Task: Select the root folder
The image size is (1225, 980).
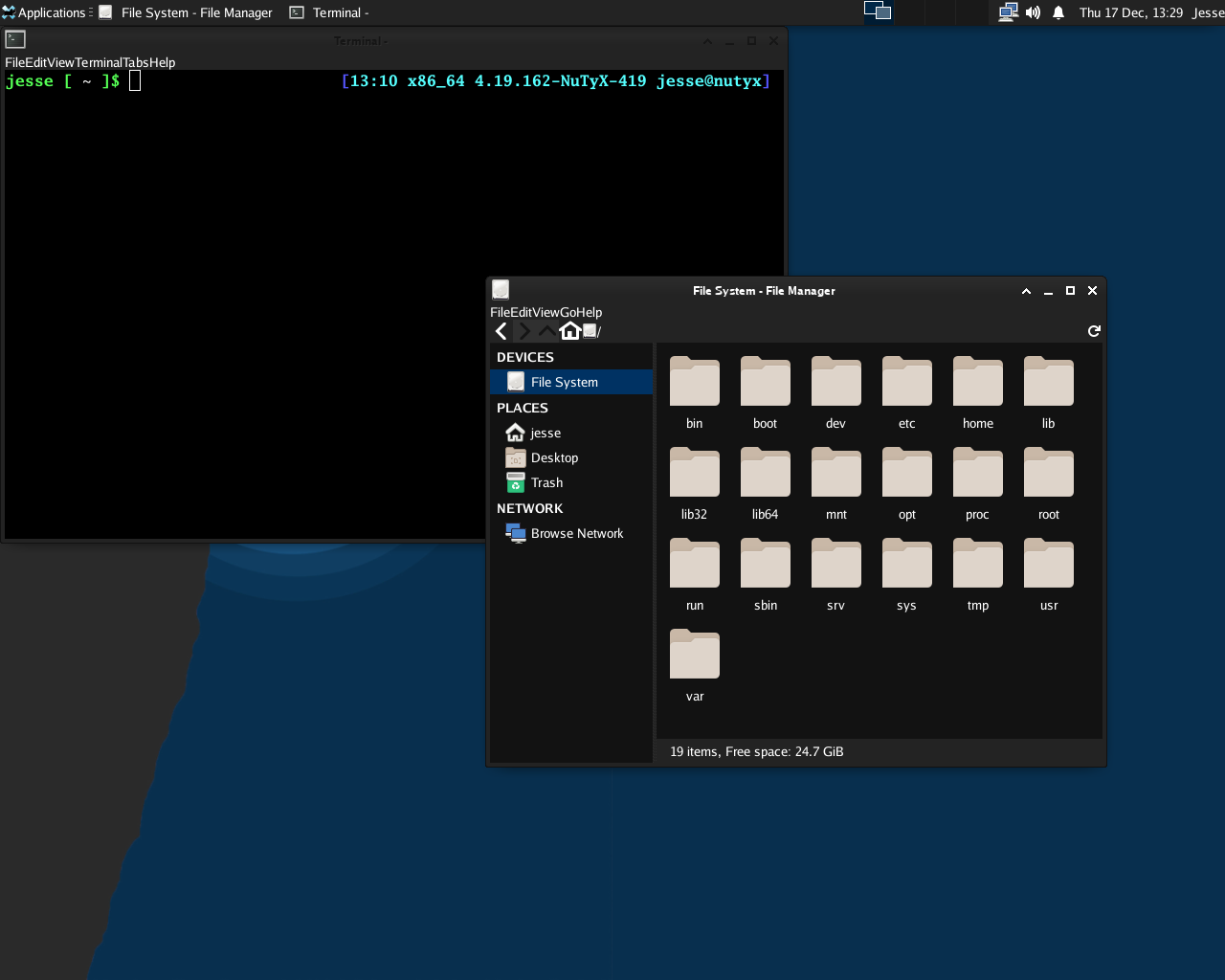Action: coord(1049,484)
